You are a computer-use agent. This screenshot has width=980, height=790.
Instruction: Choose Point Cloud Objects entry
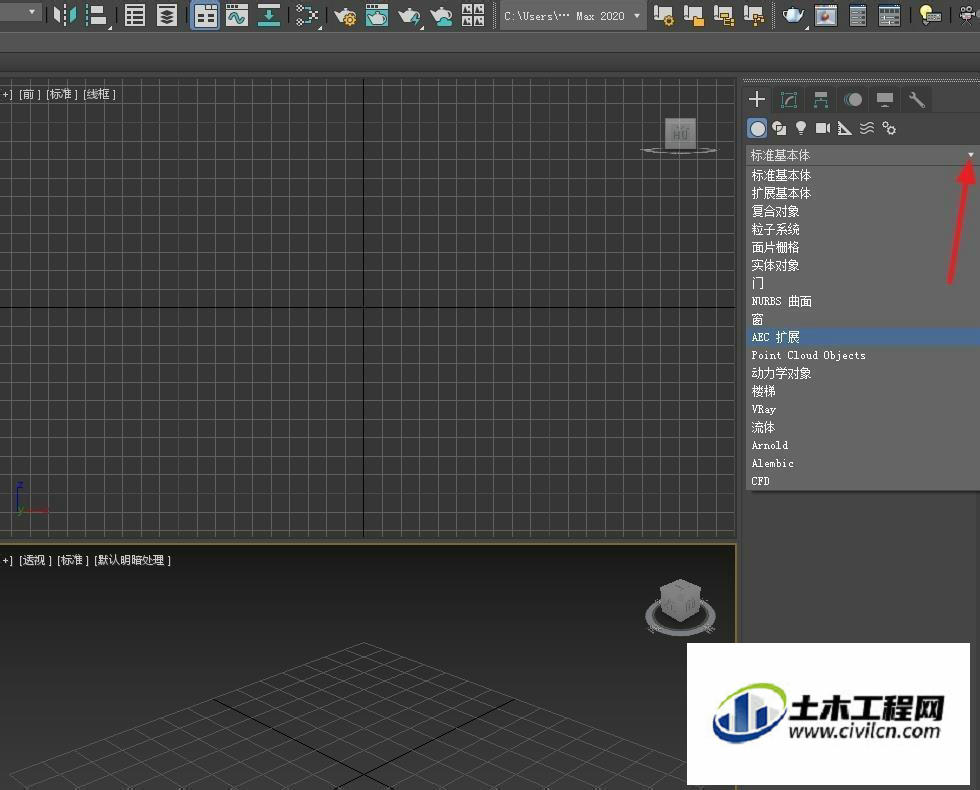pos(862,355)
